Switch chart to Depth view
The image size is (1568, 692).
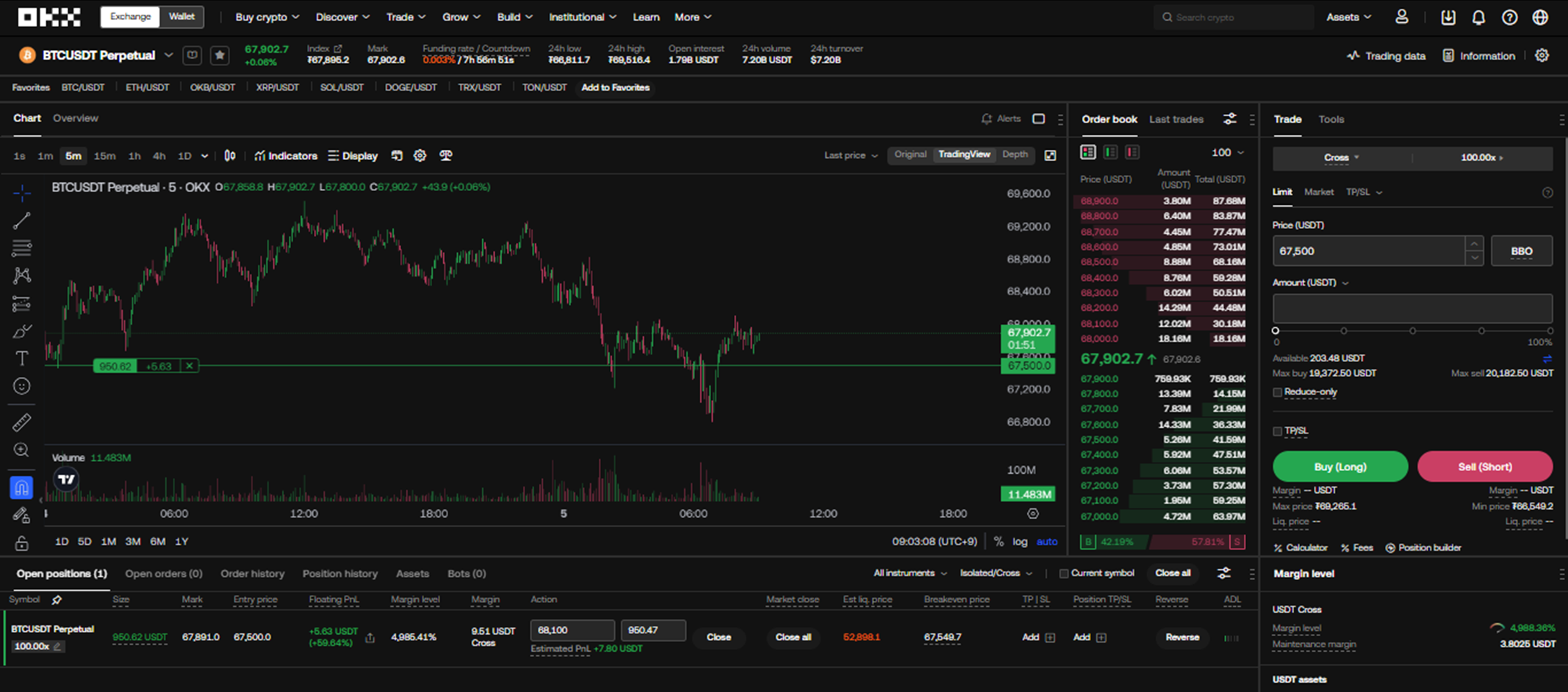(1015, 154)
